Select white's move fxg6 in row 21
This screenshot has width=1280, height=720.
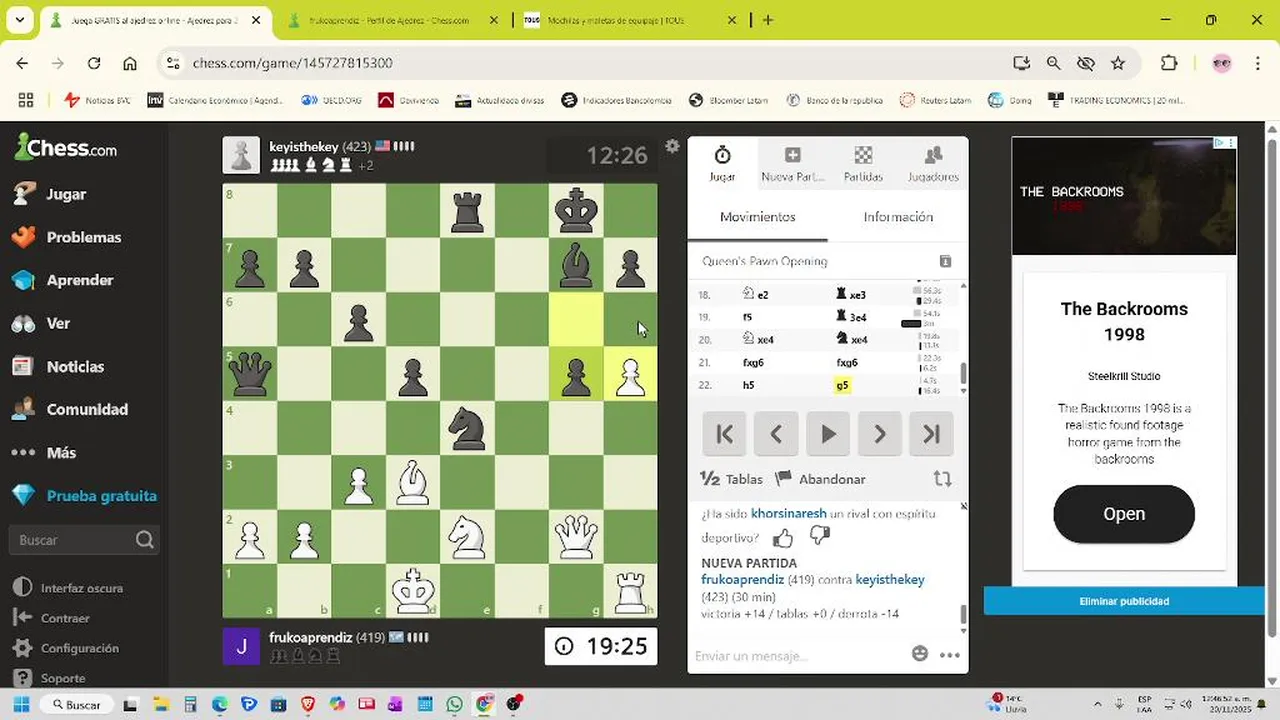[753, 362]
